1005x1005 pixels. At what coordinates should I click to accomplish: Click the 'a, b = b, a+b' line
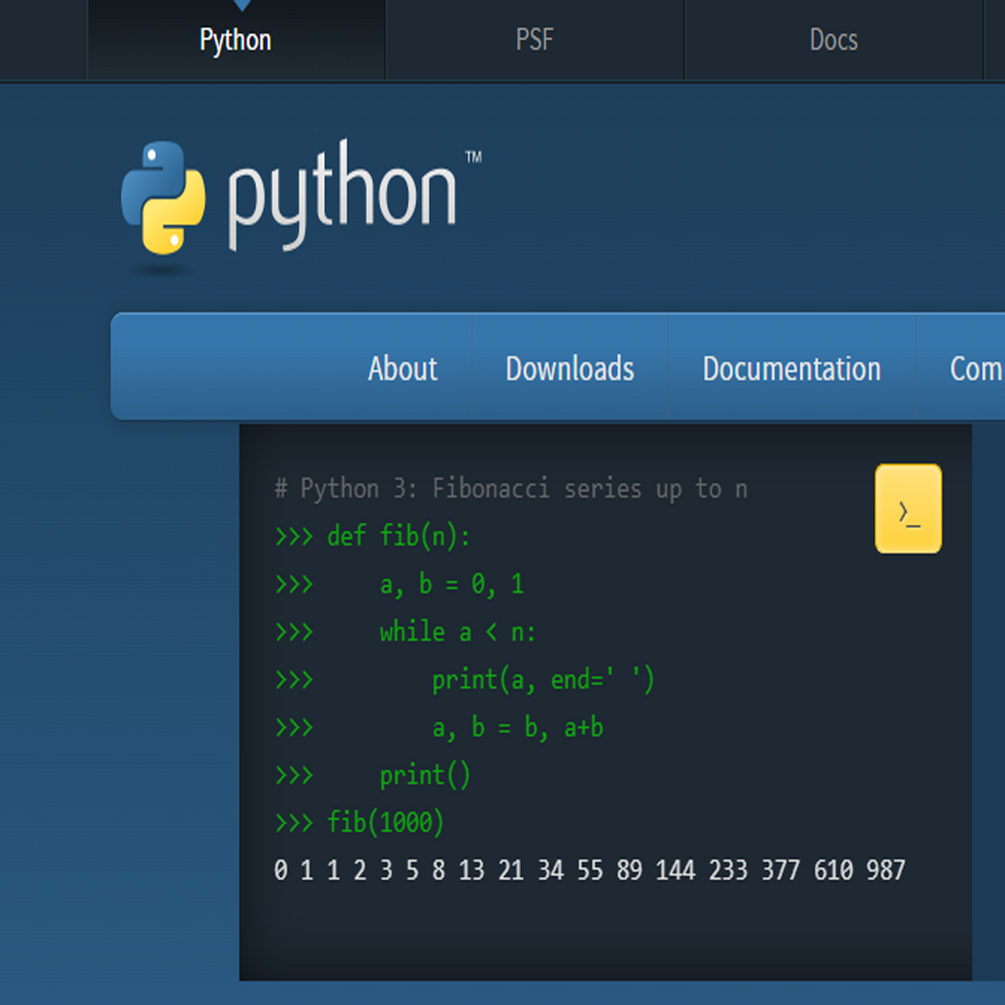517,727
